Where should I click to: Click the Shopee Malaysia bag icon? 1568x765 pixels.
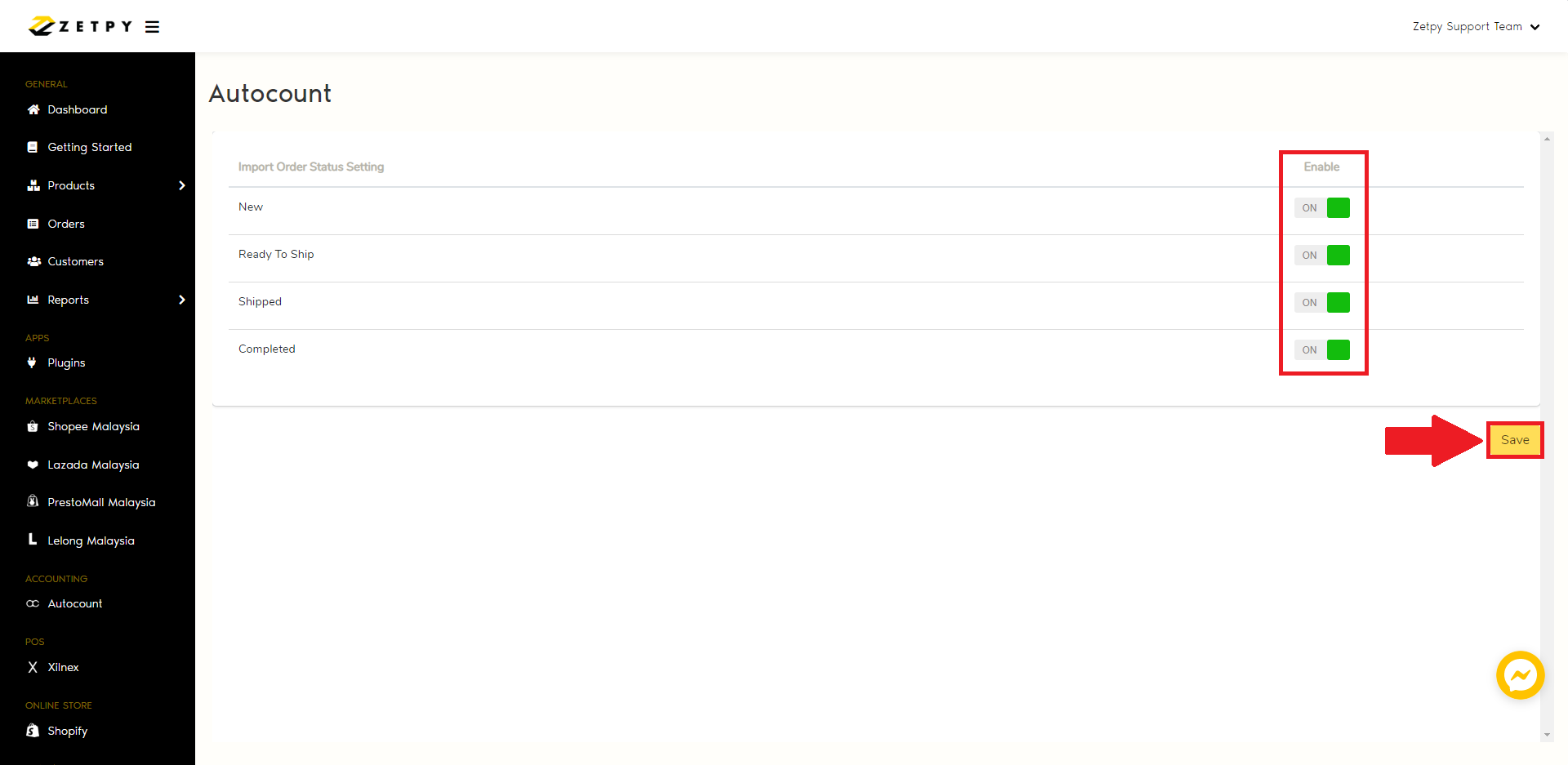(x=33, y=426)
